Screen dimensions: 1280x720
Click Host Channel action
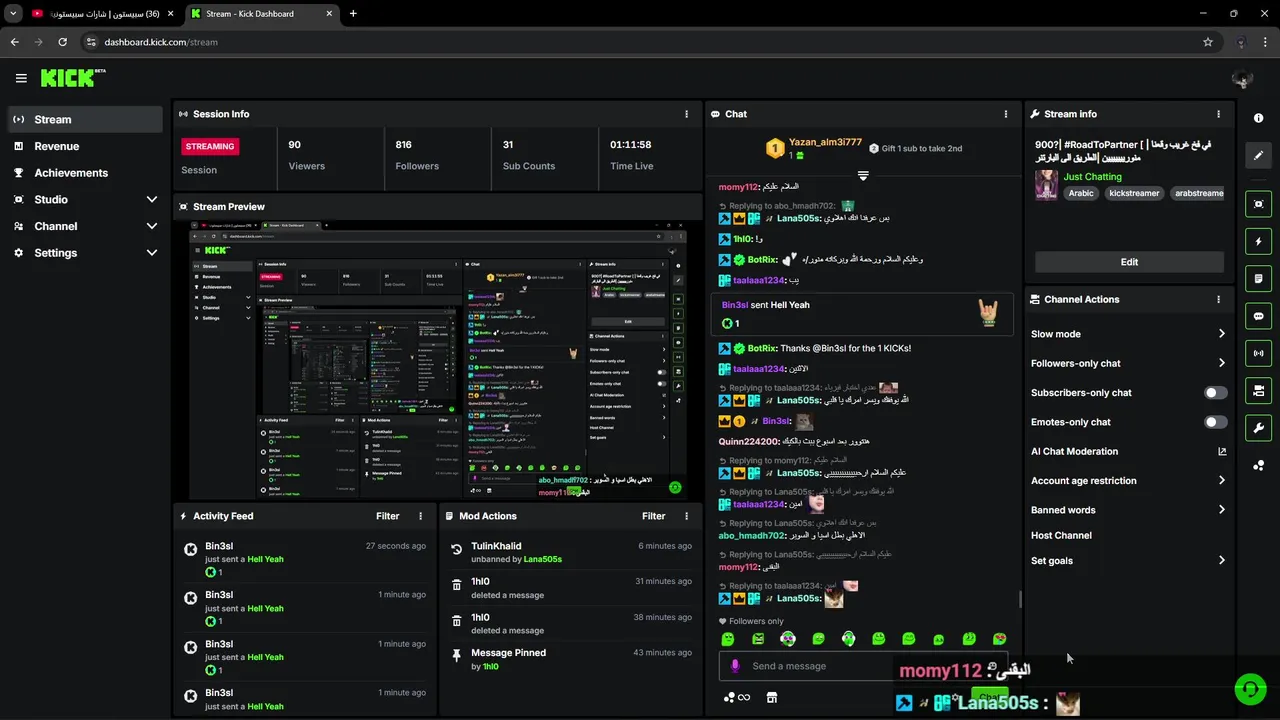[x=1061, y=536]
